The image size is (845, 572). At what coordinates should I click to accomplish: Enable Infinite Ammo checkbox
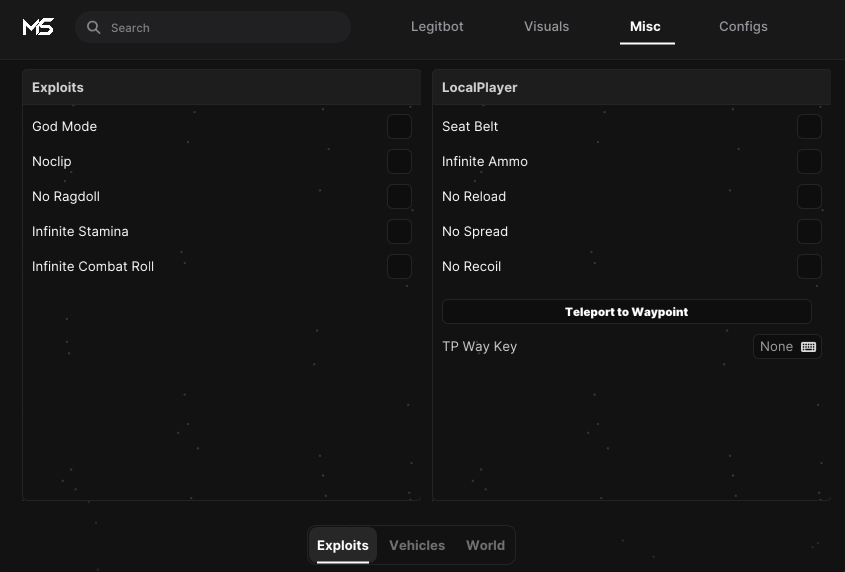point(809,161)
